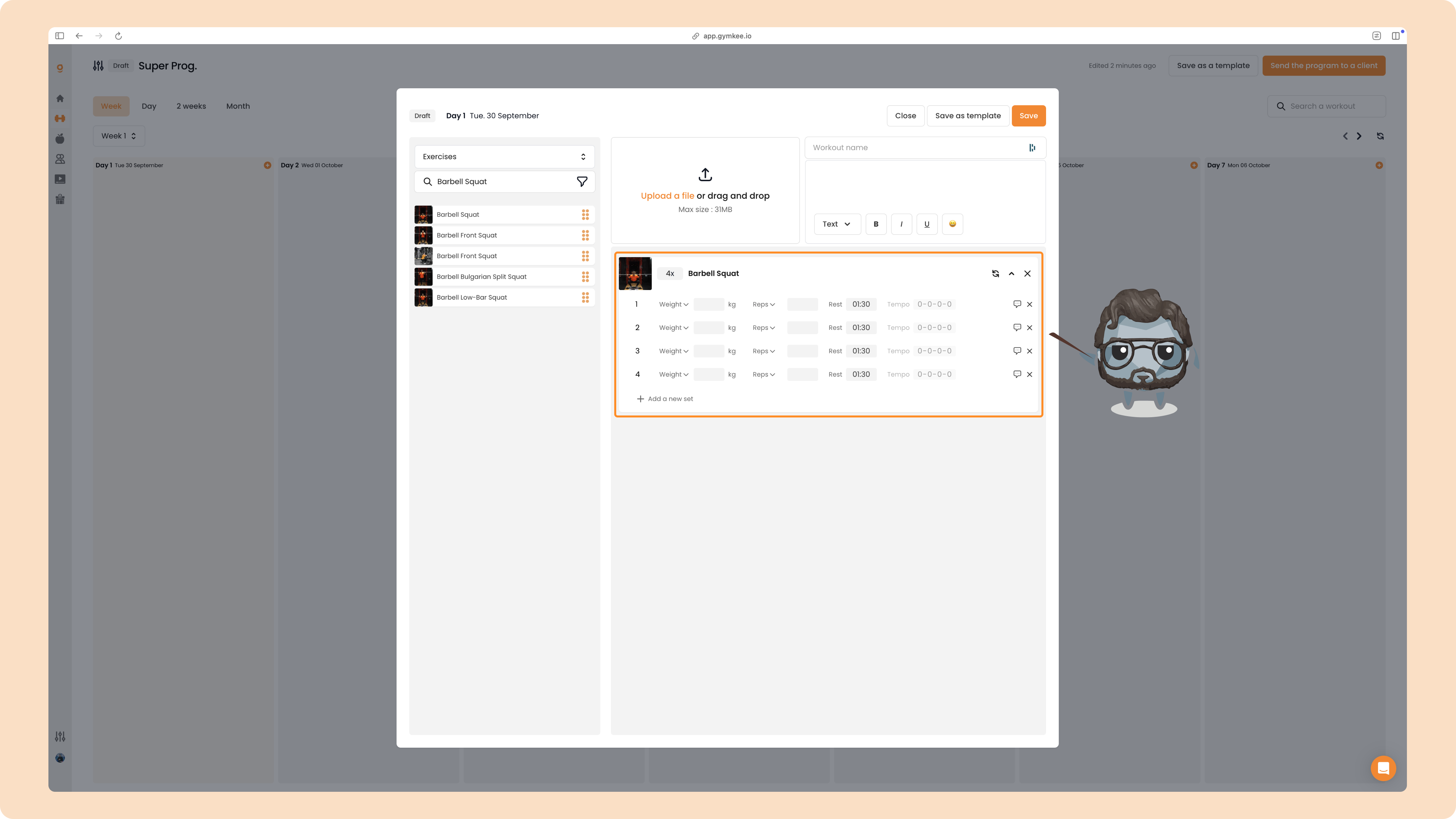The image size is (1456, 819).
Task: Click the Search a workout field
Action: [x=1326, y=106]
